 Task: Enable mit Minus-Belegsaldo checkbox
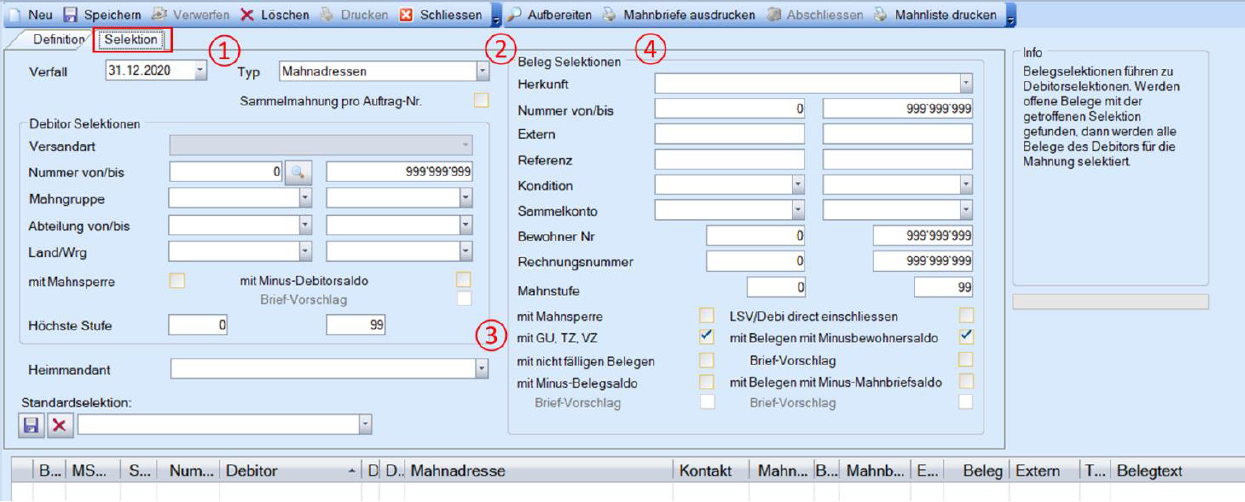707,382
